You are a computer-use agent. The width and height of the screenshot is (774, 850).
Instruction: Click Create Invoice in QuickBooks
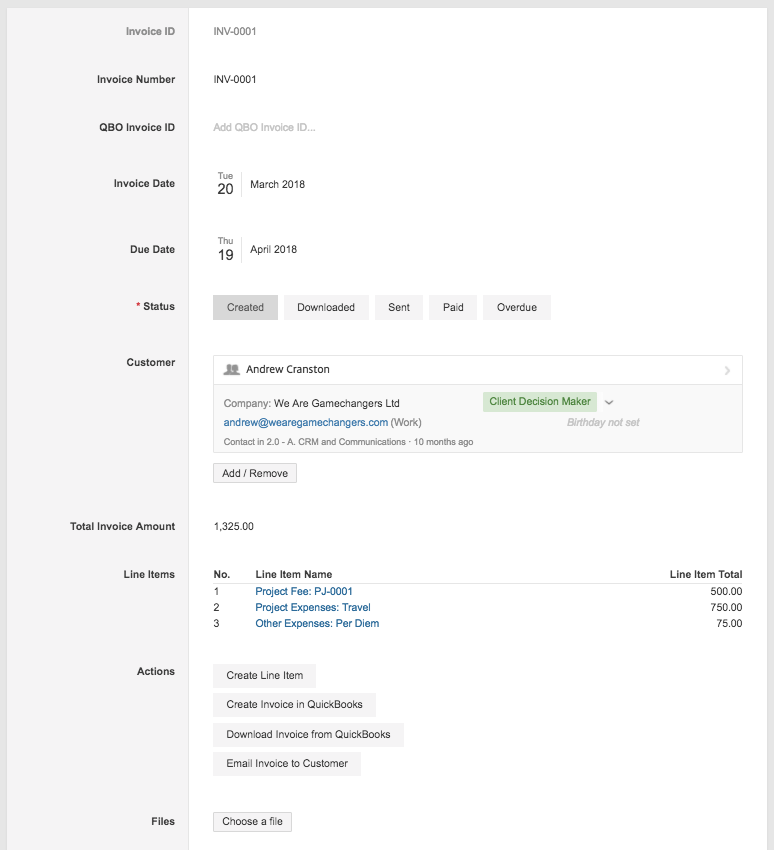coord(294,704)
